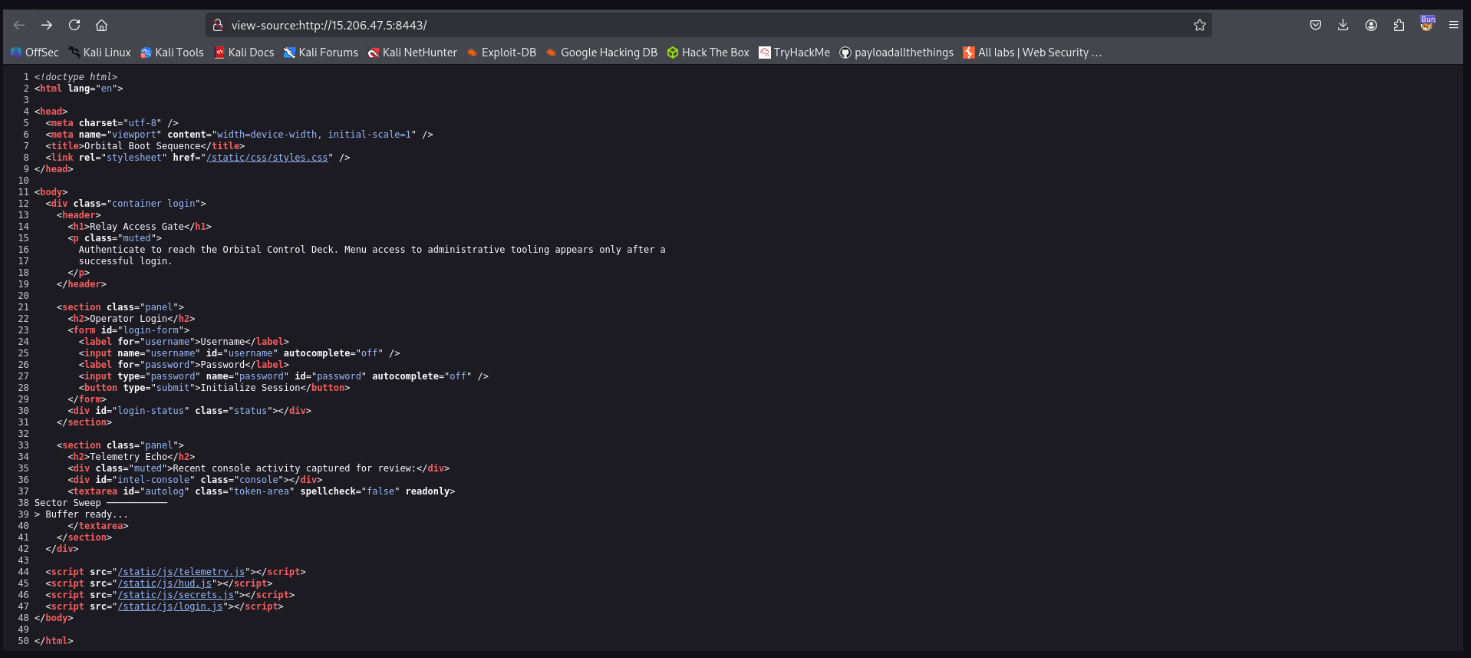Open the TryHackMe bookmark
Image resolution: width=1471 pixels, height=658 pixels.
pos(793,52)
